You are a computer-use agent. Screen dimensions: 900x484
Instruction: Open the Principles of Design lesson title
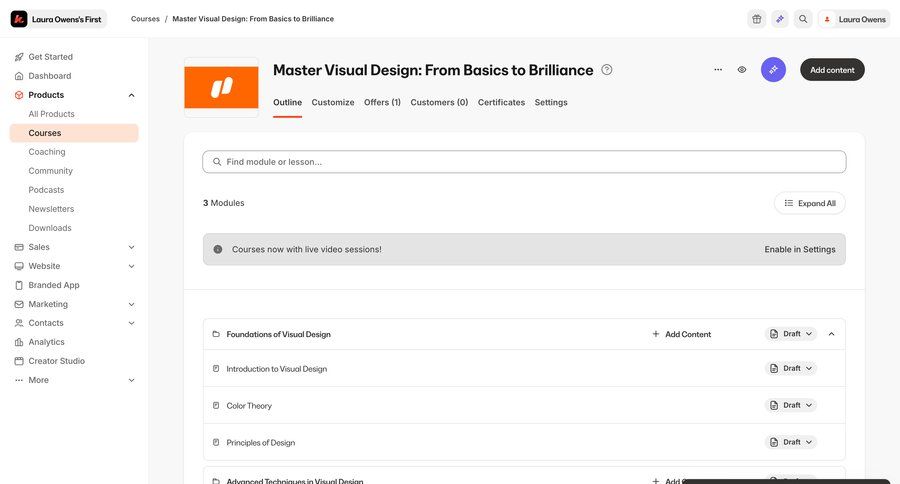[x=261, y=443]
